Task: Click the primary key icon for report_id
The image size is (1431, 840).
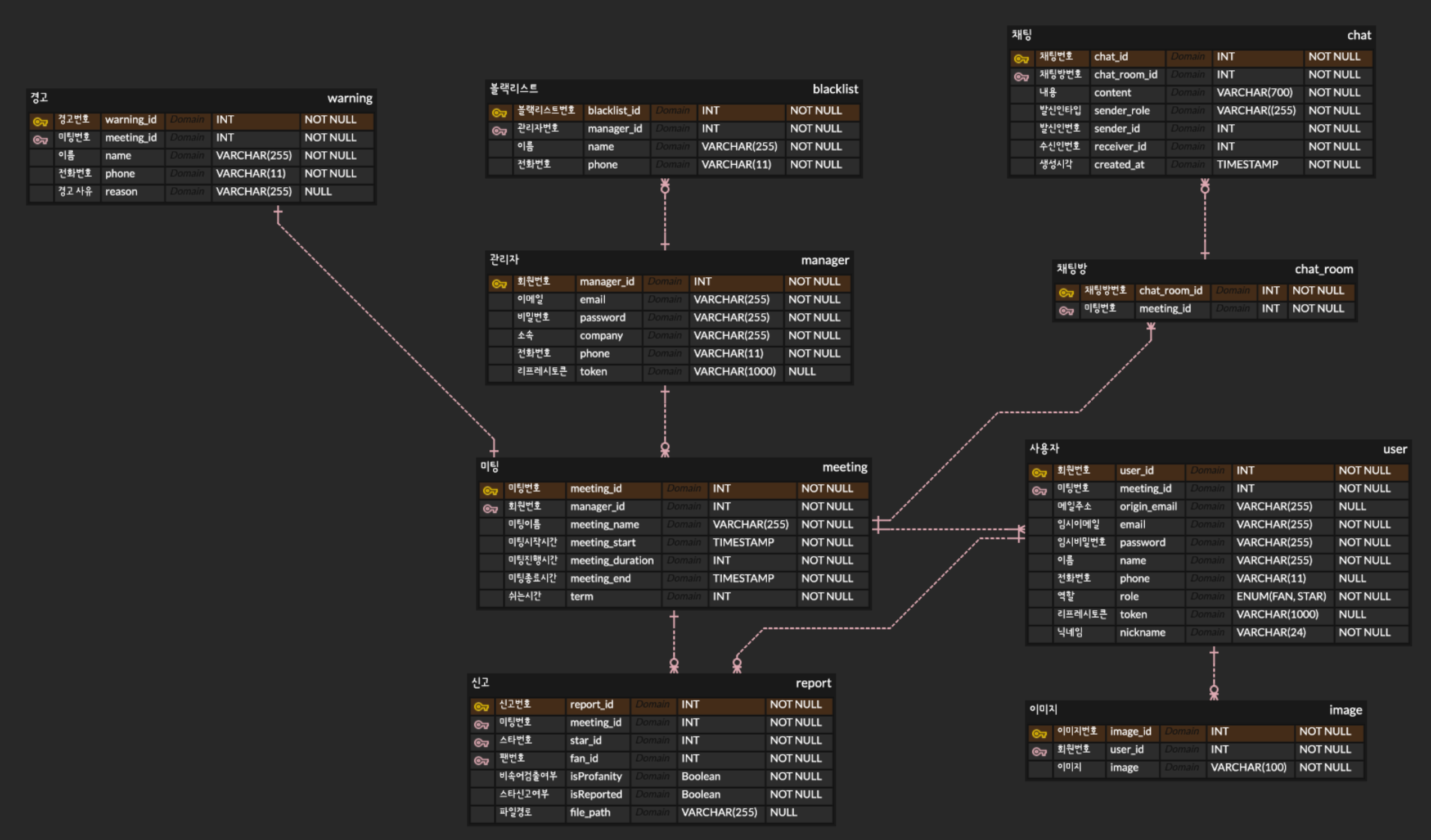Action: (481, 706)
